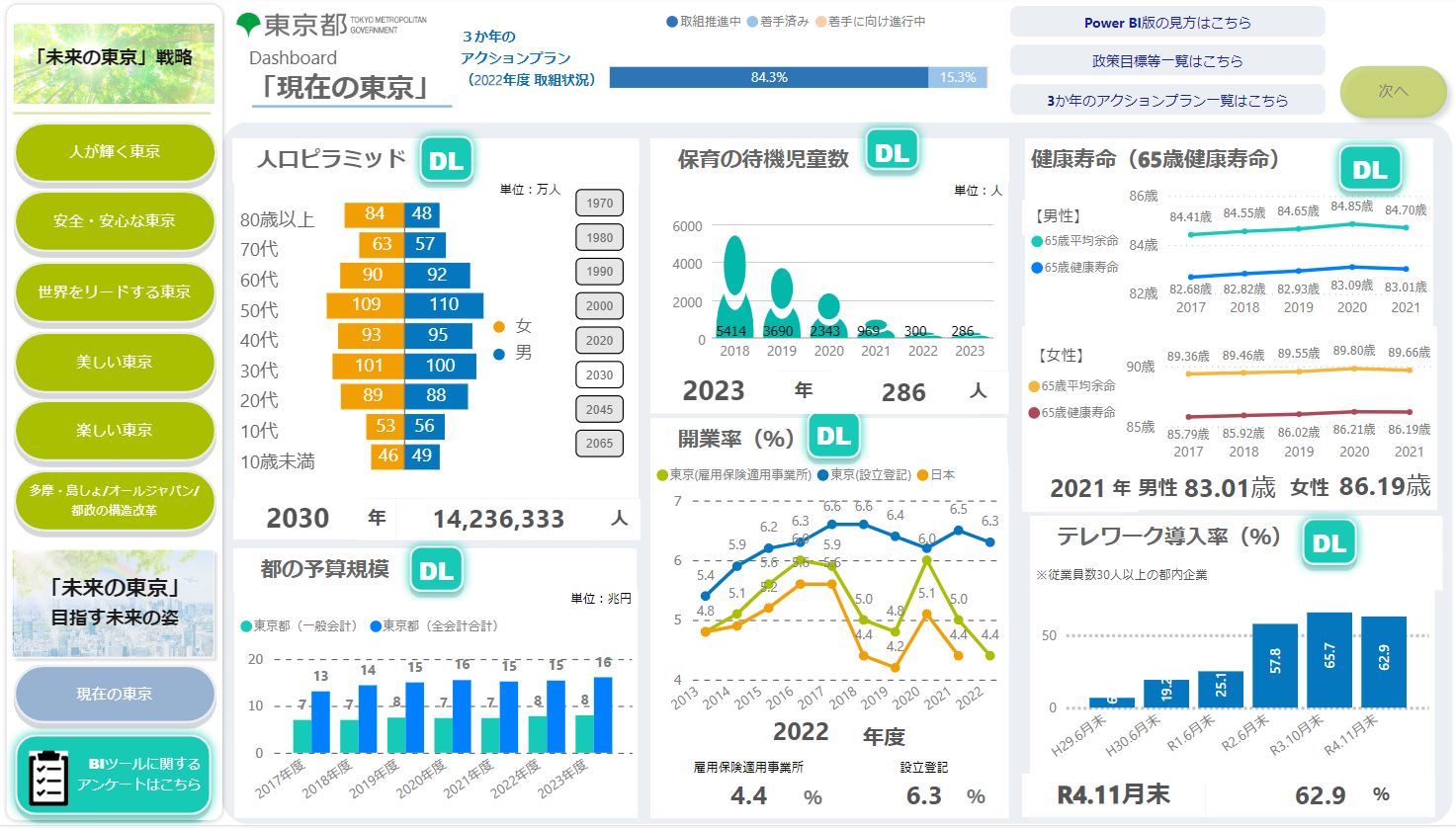Image resolution: width=1456 pixels, height=828 pixels.
Task: Select 1970 year in population pyramid
Action: (x=599, y=204)
